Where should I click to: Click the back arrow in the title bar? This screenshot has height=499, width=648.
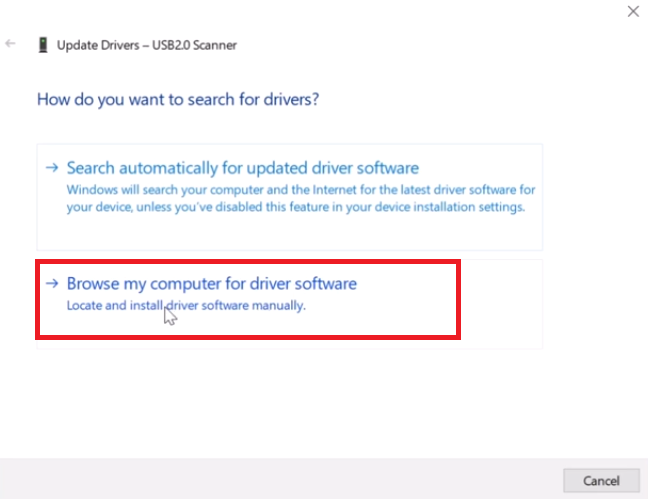[x=11, y=44]
